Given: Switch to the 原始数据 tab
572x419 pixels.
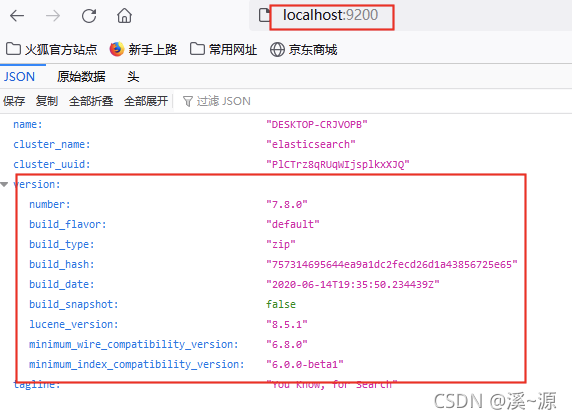Looking at the screenshot, I should click(x=81, y=77).
